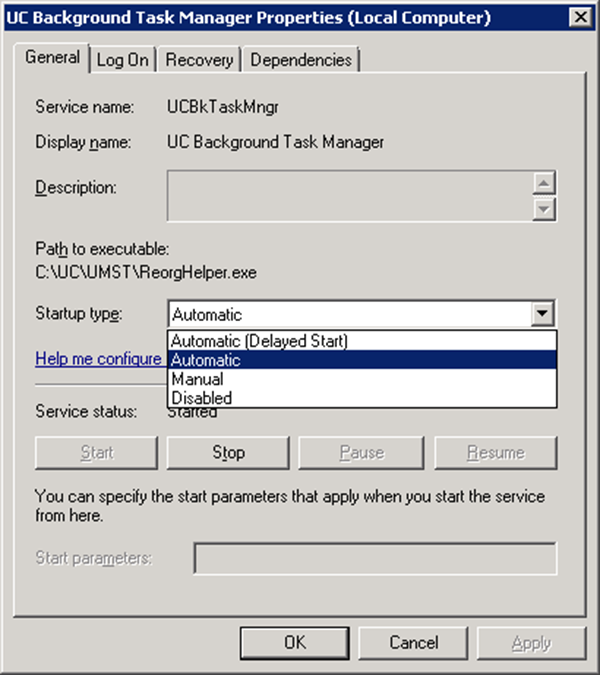Screen dimensions: 600x675
Task: Click the Description box scroll down arrow
Action: 545,208
